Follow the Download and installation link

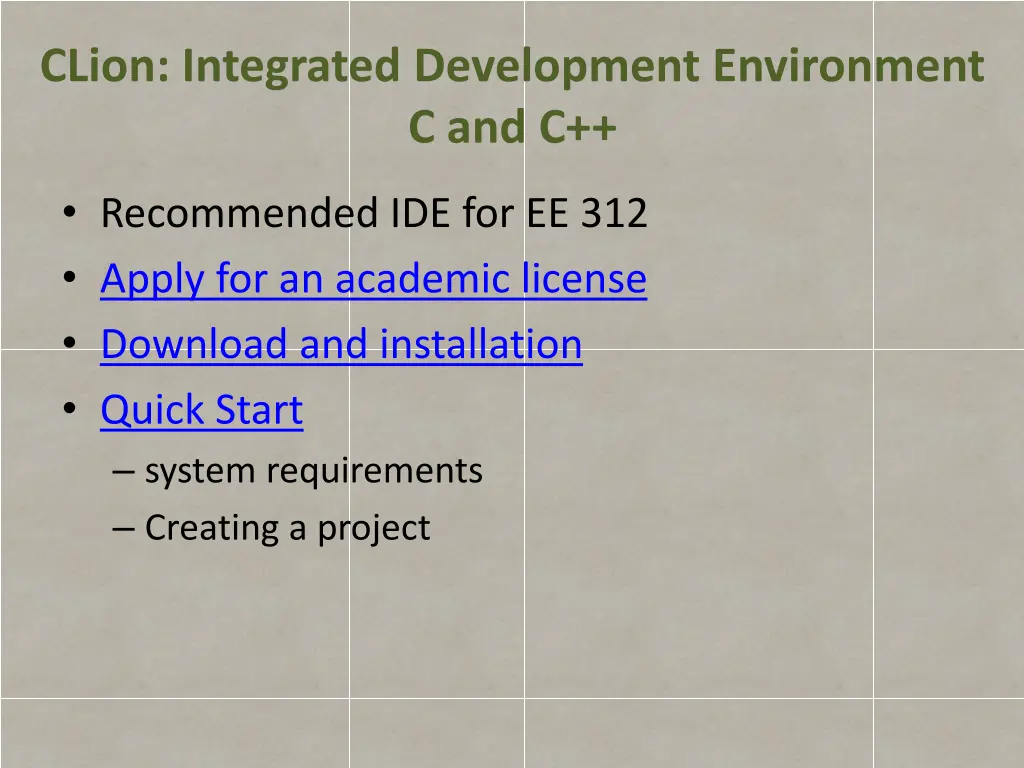[342, 344]
